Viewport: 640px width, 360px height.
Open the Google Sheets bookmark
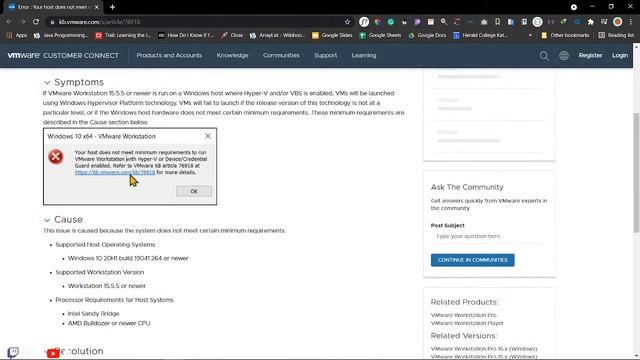coord(380,36)
